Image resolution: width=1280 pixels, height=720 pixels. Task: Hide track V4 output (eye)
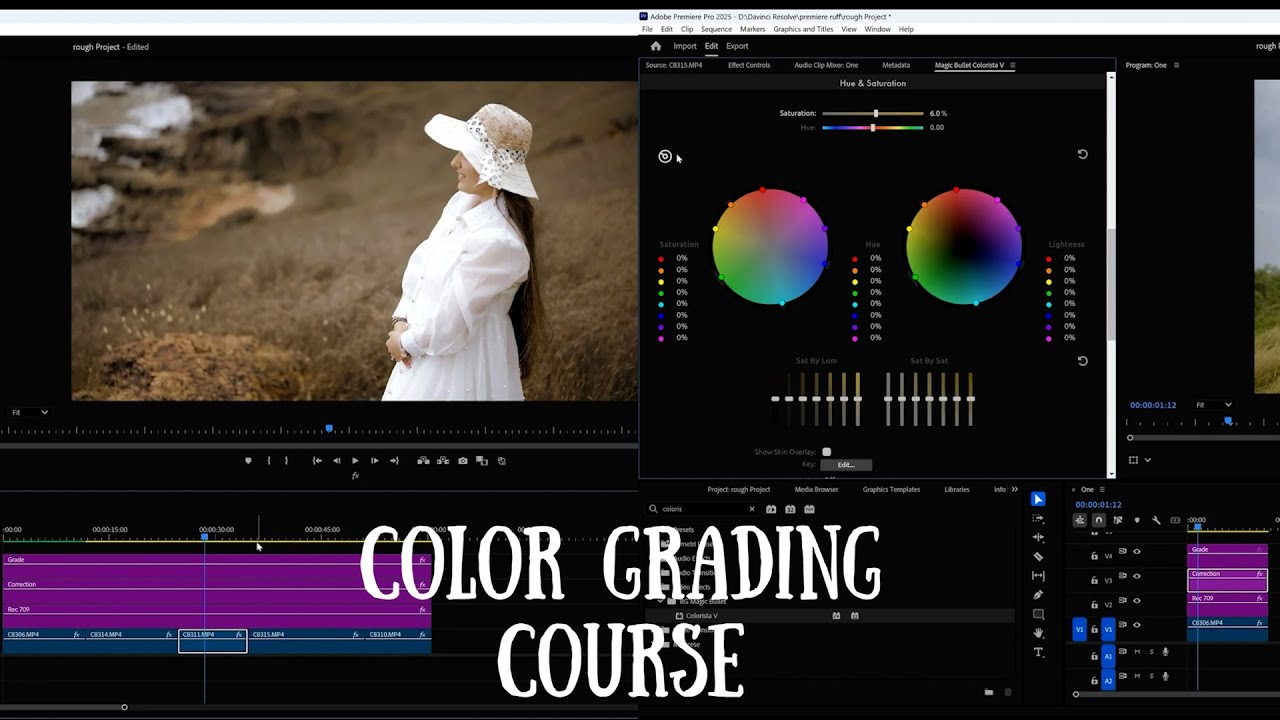1137,552
